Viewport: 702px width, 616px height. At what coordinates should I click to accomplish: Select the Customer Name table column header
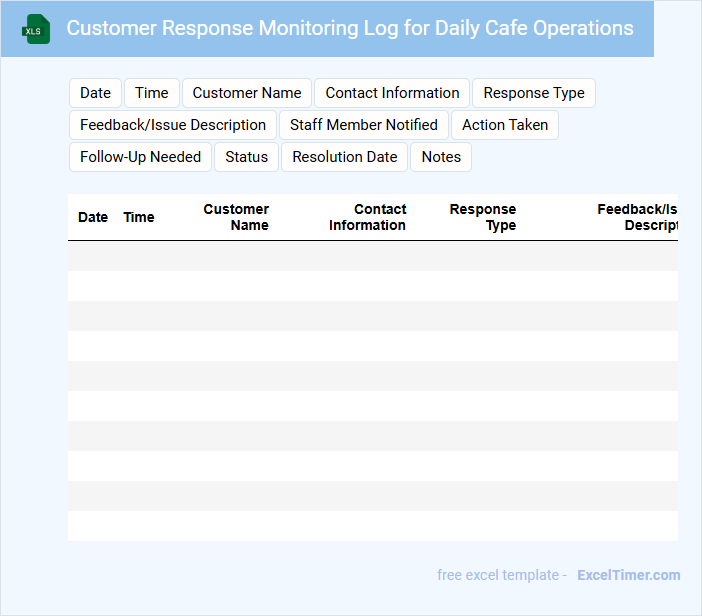237,217
